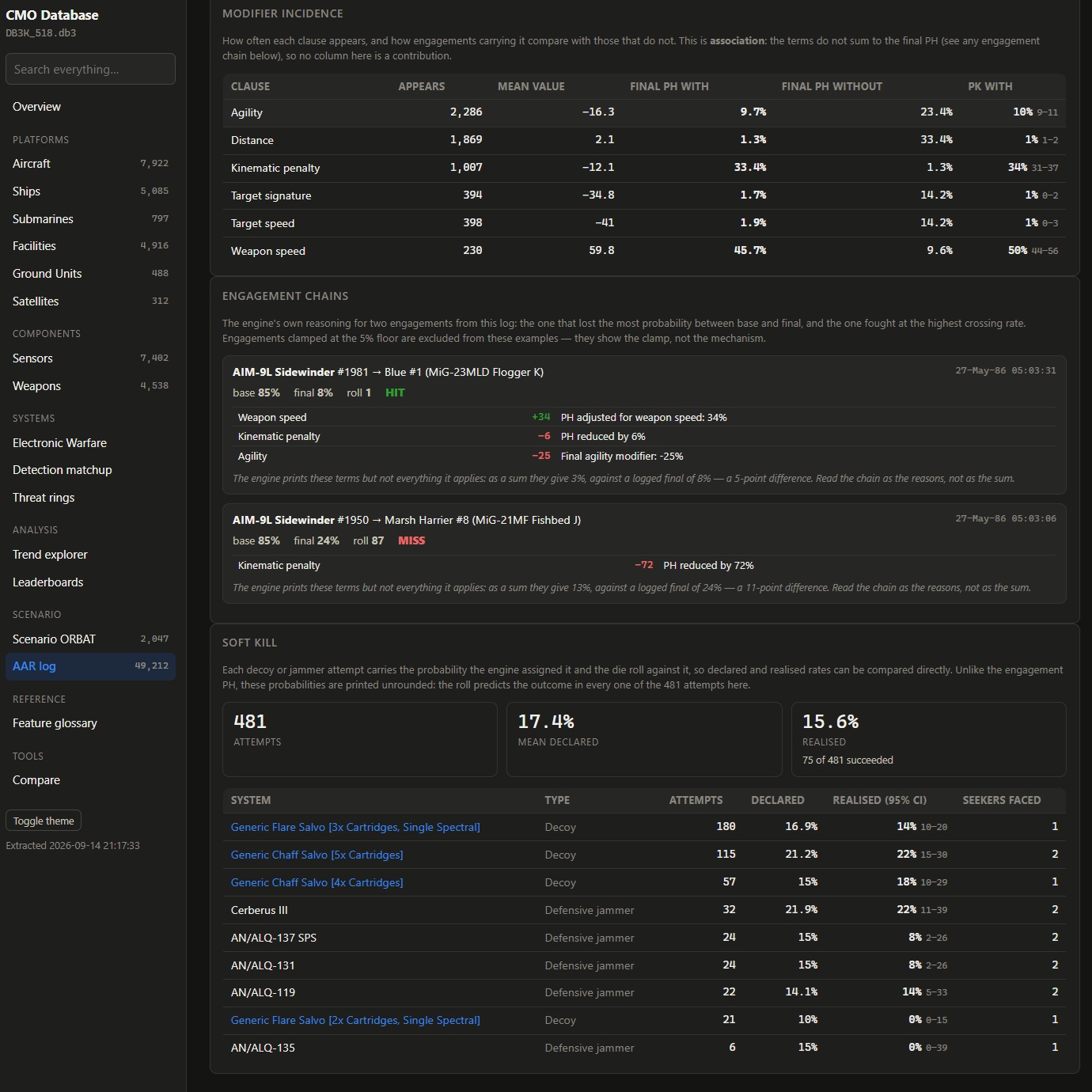1092x1092 pixels.
Task: Select Threat rings in the sidebar
Action: 90,498
